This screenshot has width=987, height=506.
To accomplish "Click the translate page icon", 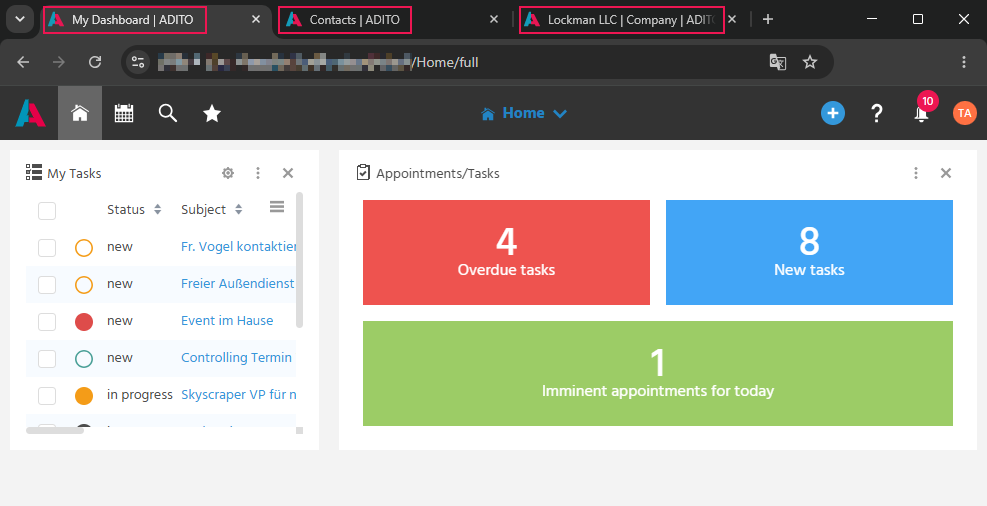I will [x=778, y=62].
